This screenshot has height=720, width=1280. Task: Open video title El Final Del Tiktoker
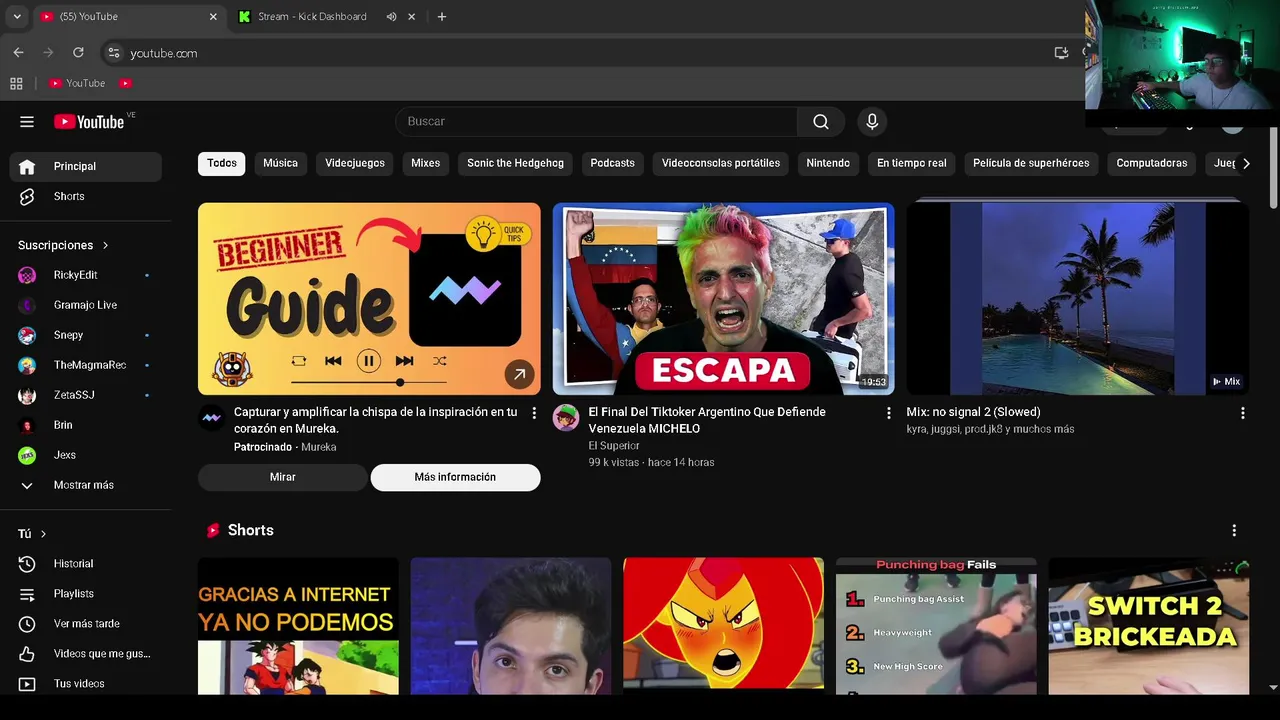coord(707,420)
